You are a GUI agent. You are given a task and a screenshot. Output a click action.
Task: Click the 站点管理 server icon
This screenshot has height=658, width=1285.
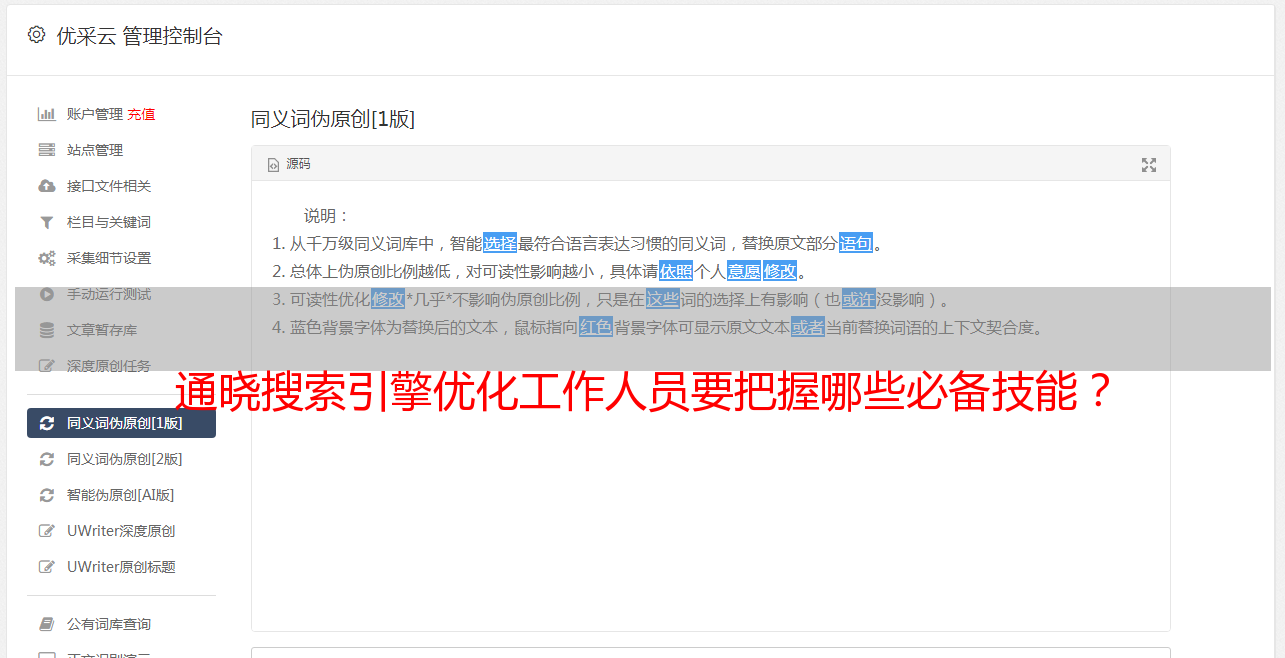click(46, 150)
